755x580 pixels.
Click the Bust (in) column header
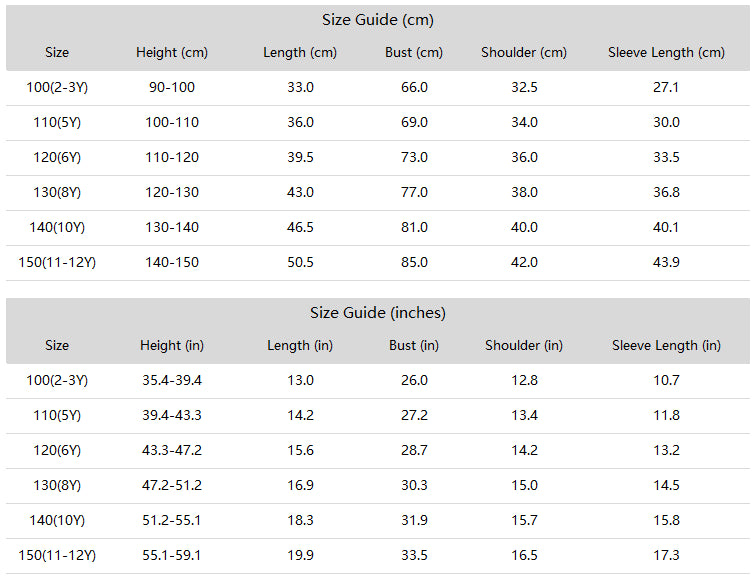pyautogui.click(x=414, y=346)
